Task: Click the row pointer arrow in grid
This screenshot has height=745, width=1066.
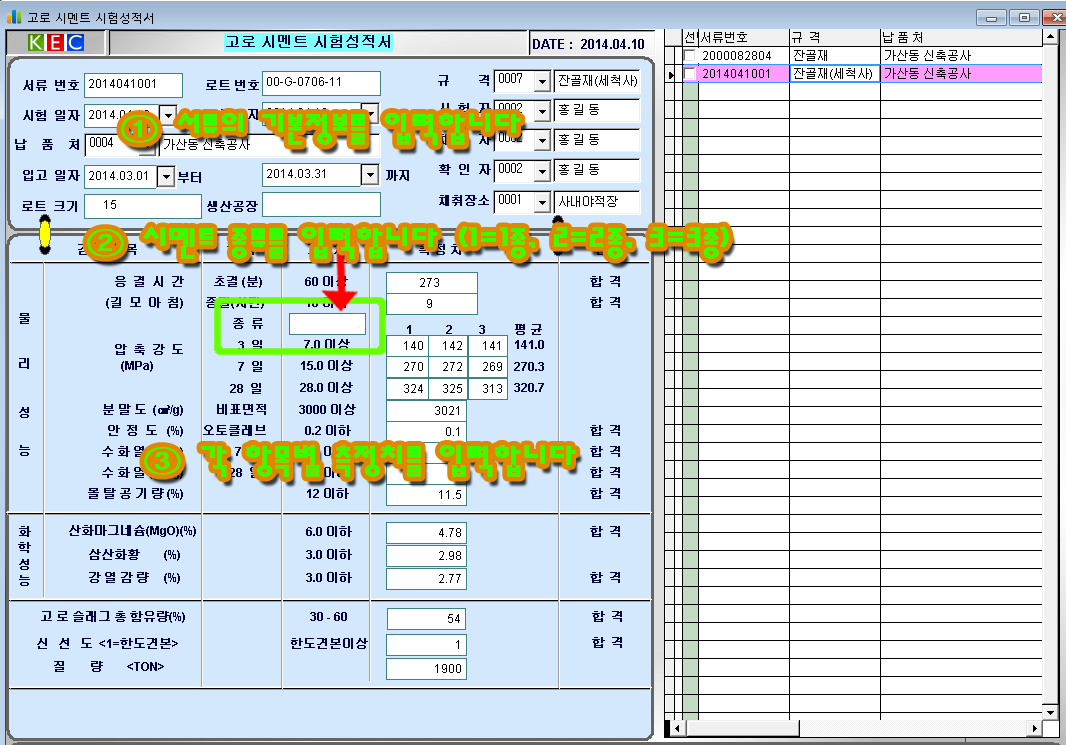Action: tap(671, 74)
